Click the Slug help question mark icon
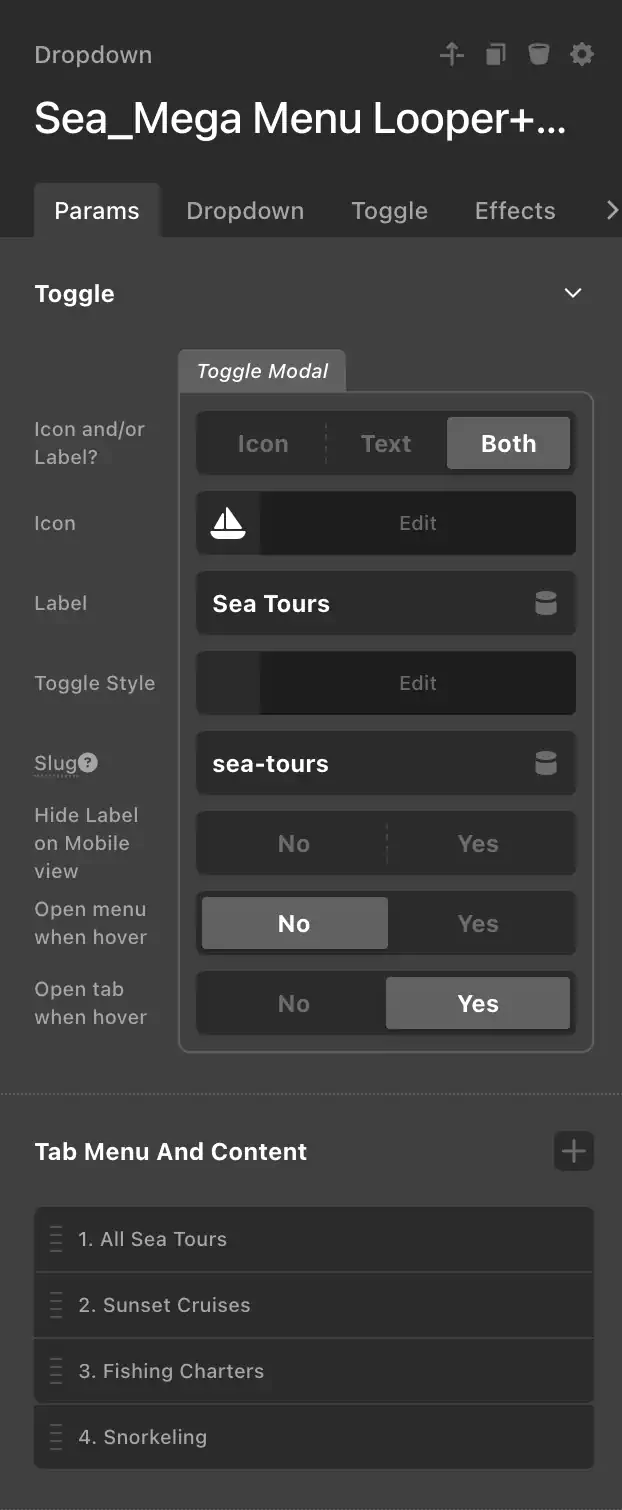This screenshot has width=622, height=1510. click(x=88, y=763)
